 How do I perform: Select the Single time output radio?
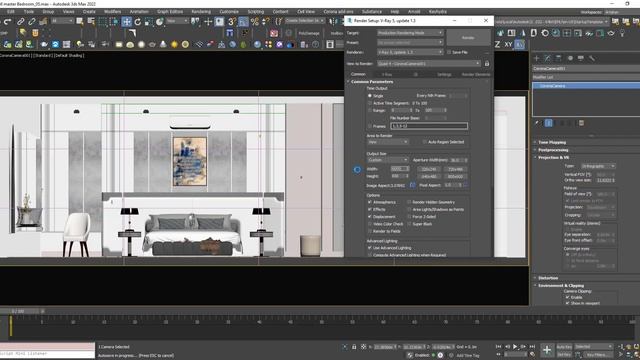(370, 96)
